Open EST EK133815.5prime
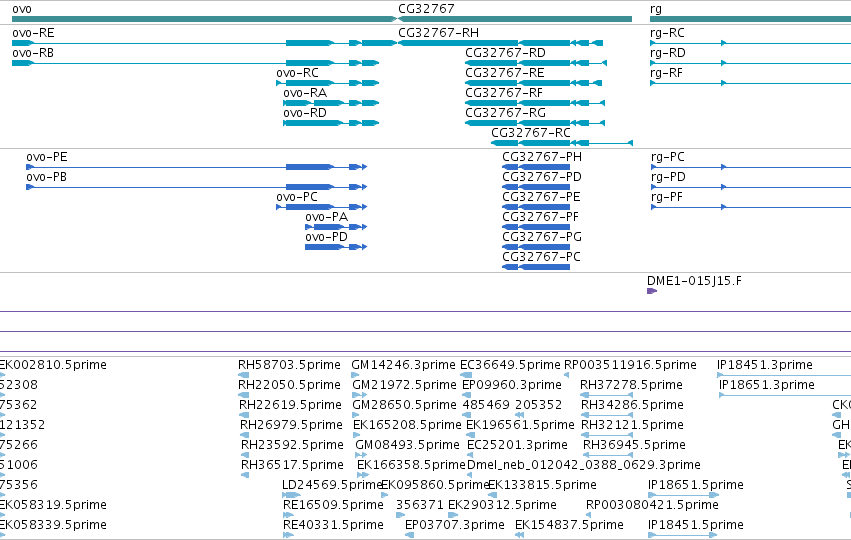Screen dimensions: 851x540 tap(542, 485)
